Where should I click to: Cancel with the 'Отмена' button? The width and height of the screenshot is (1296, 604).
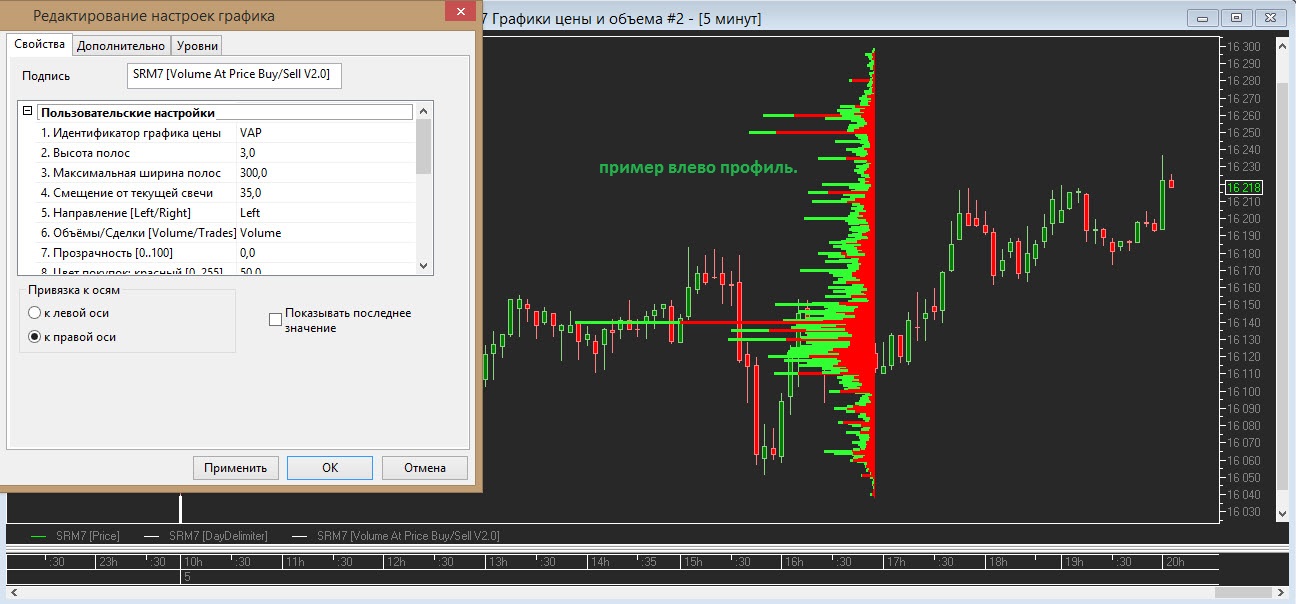424,467
